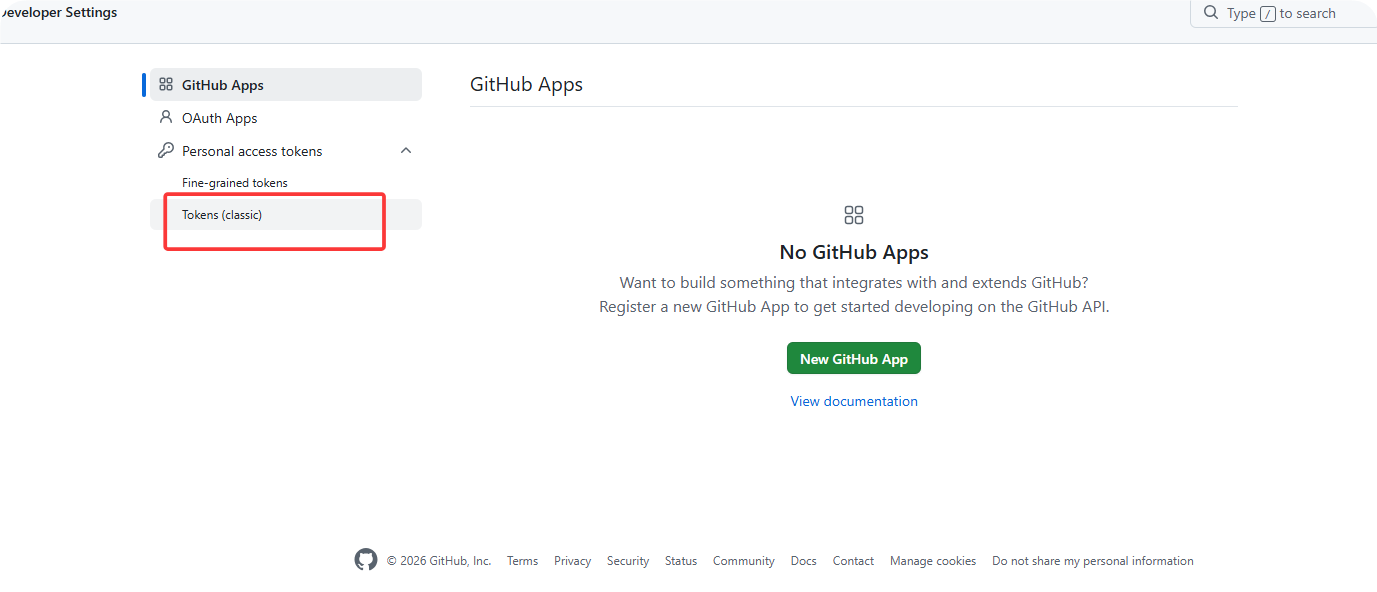Click the magnifier icon in search box
This screenshot has width=1377, height=592.
pos(1211,13)
